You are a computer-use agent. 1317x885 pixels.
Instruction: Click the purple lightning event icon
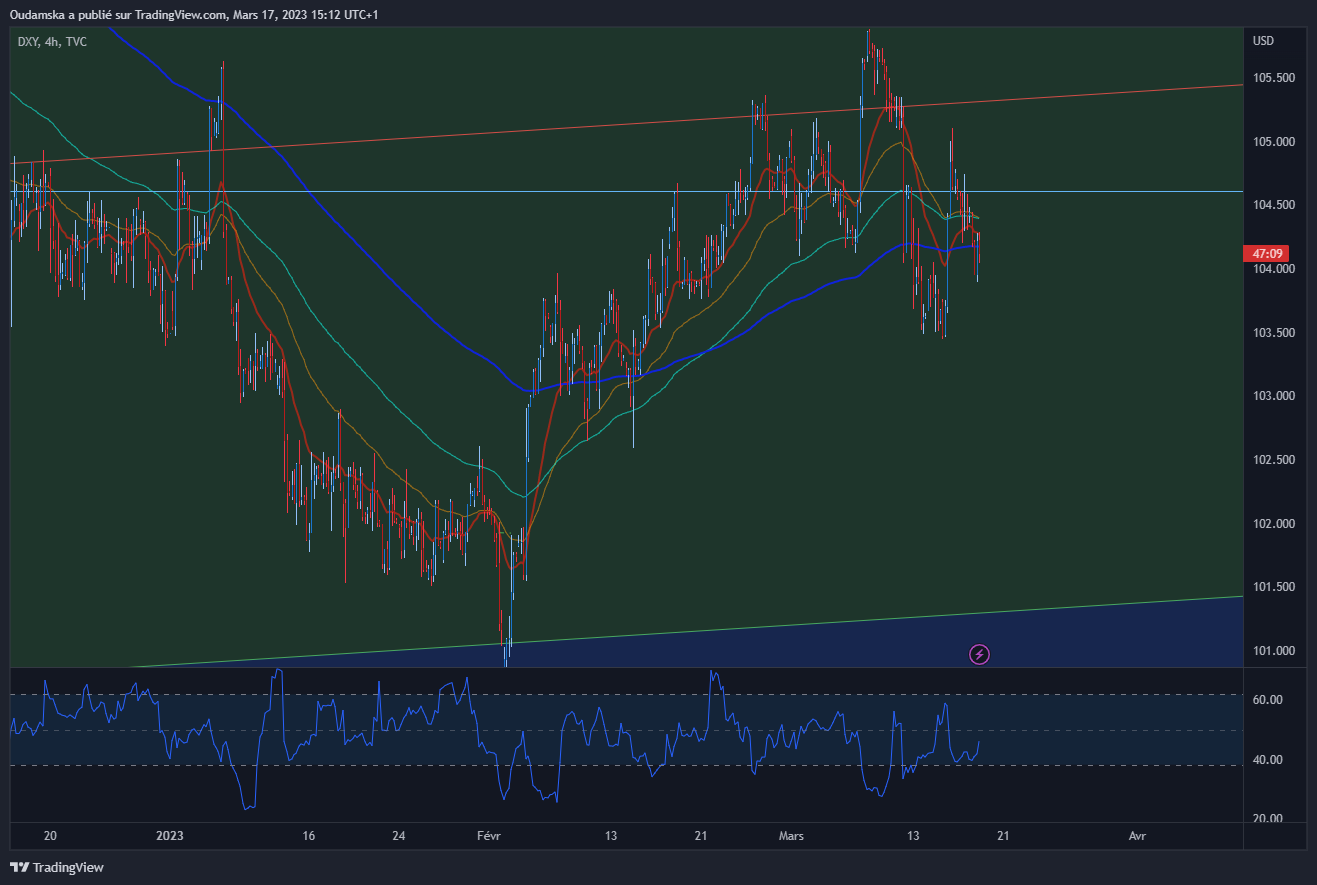[980, 654]
